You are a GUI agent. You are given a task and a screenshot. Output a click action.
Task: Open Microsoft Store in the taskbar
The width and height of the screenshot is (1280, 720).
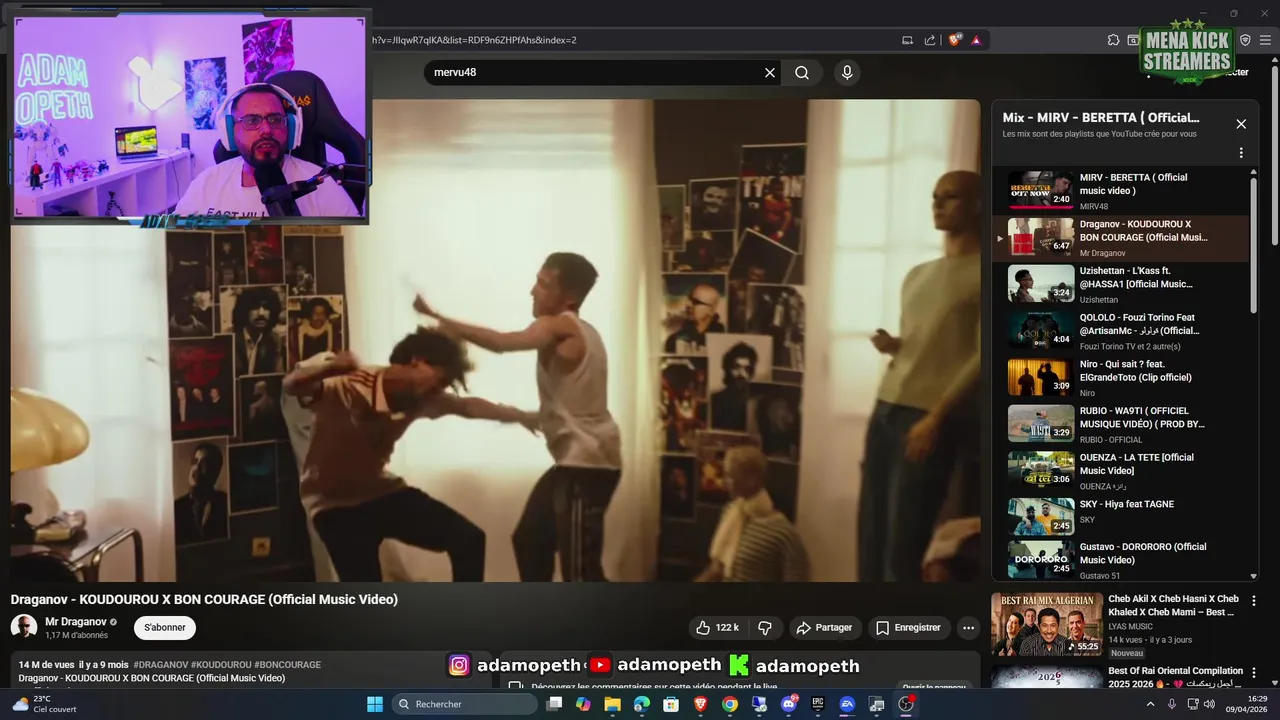pyautogui.click(x=671, y=704)
